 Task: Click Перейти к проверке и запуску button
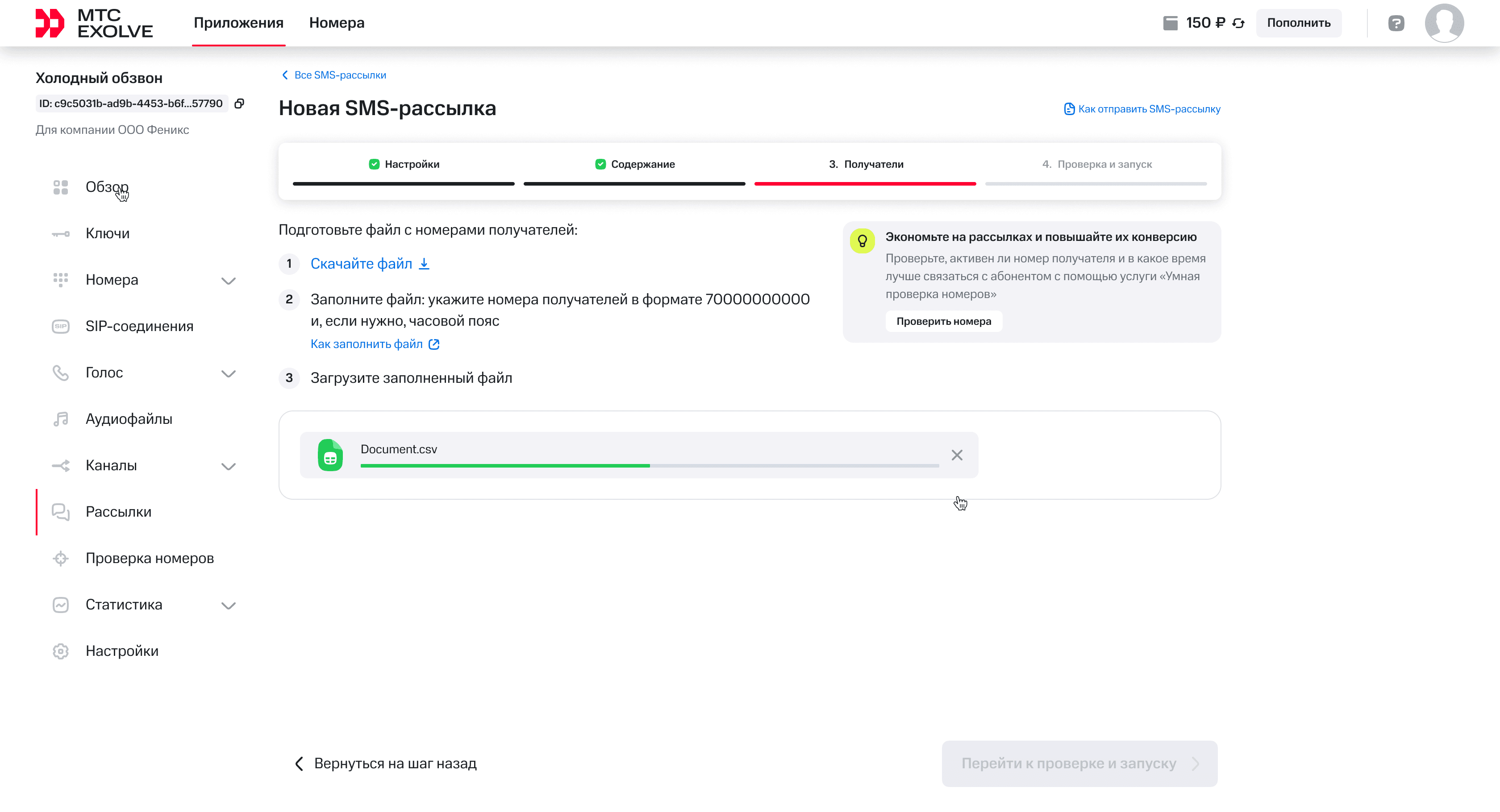1079,764
